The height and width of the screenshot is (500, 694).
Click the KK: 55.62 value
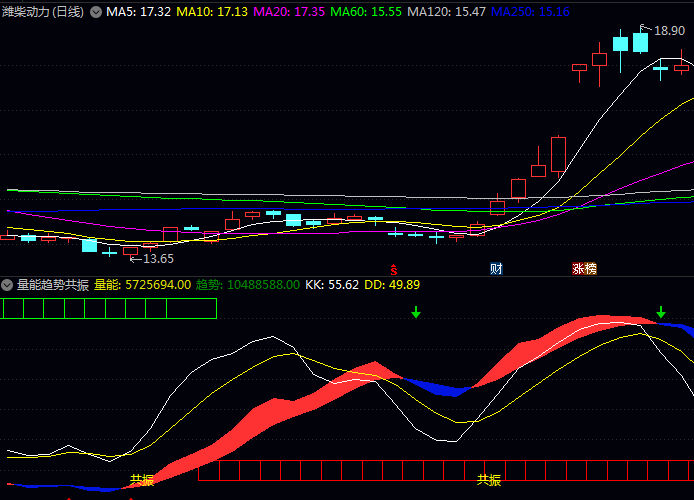click(x=332, y=285)
